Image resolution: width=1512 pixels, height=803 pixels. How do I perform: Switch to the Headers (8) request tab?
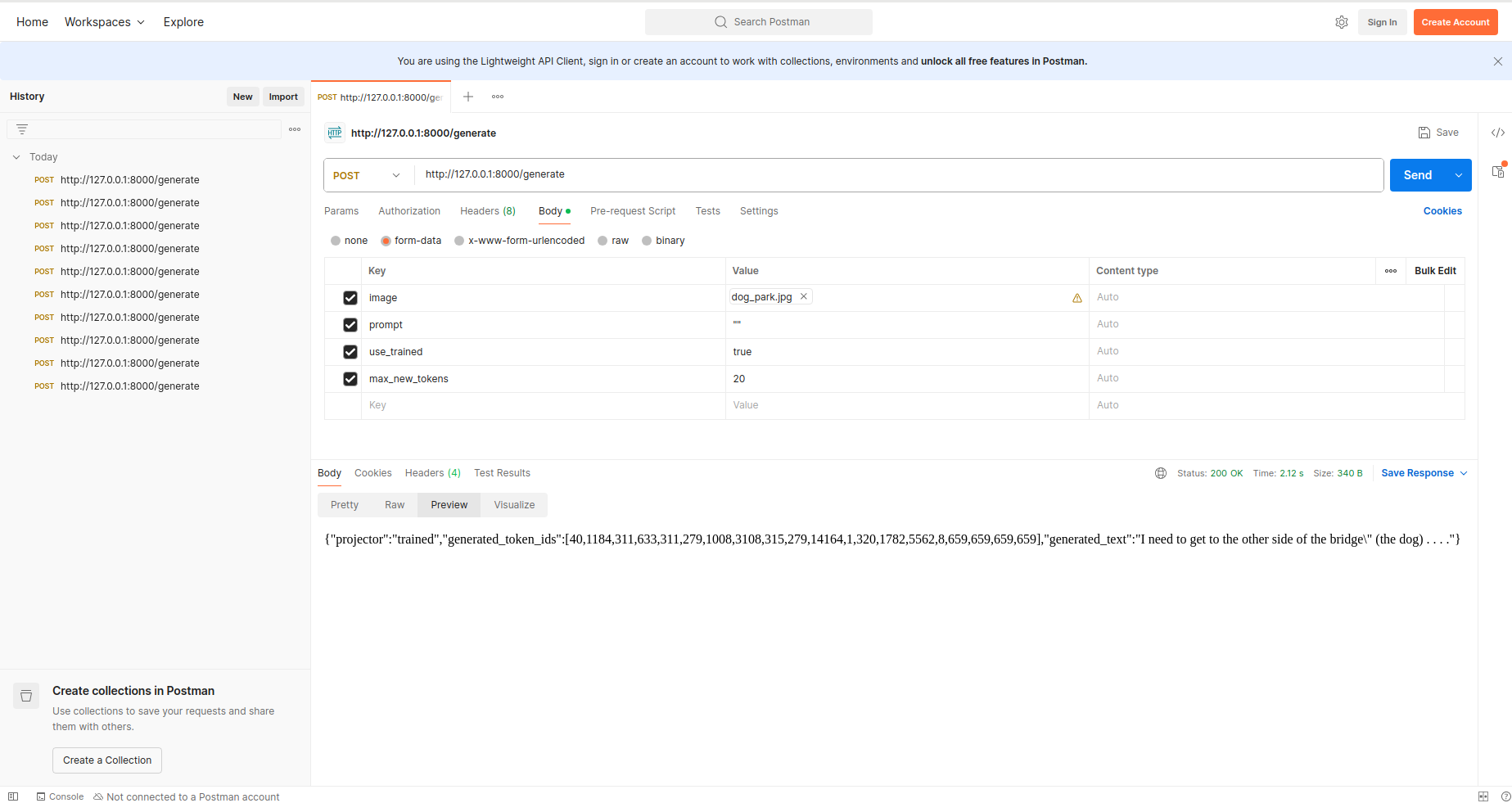click(x=488, y=211)
